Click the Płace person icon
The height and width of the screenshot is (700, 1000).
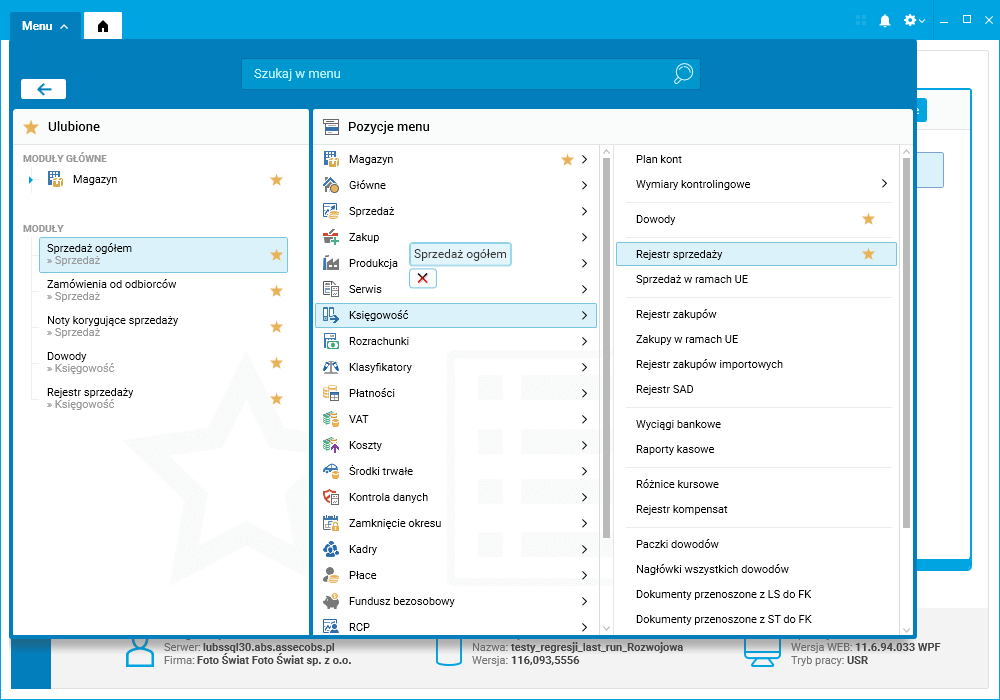point(331,575)
